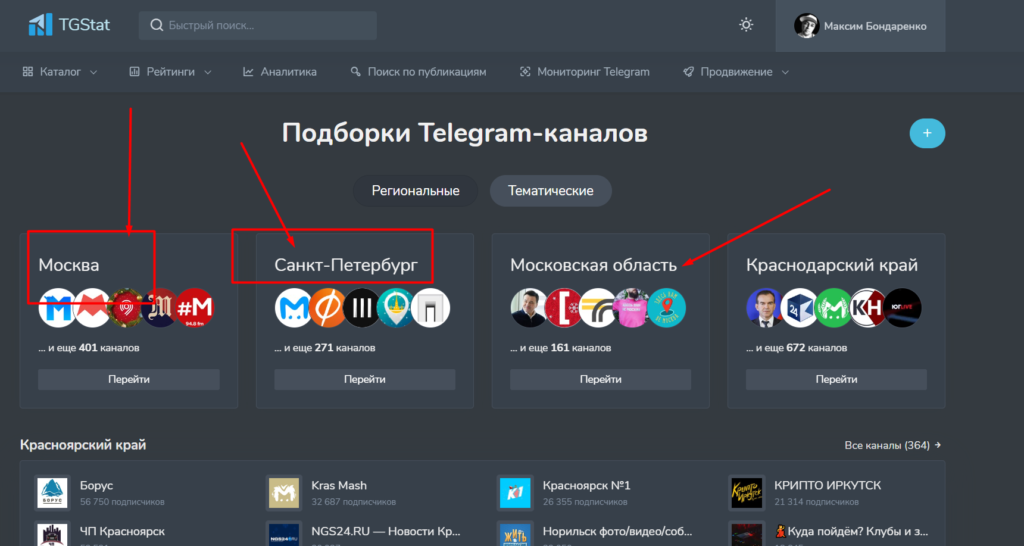The width and height of the screenshot is (1024, 546).
Task: Focus the Быстрый поиск search field
Action: coord(260,25)
